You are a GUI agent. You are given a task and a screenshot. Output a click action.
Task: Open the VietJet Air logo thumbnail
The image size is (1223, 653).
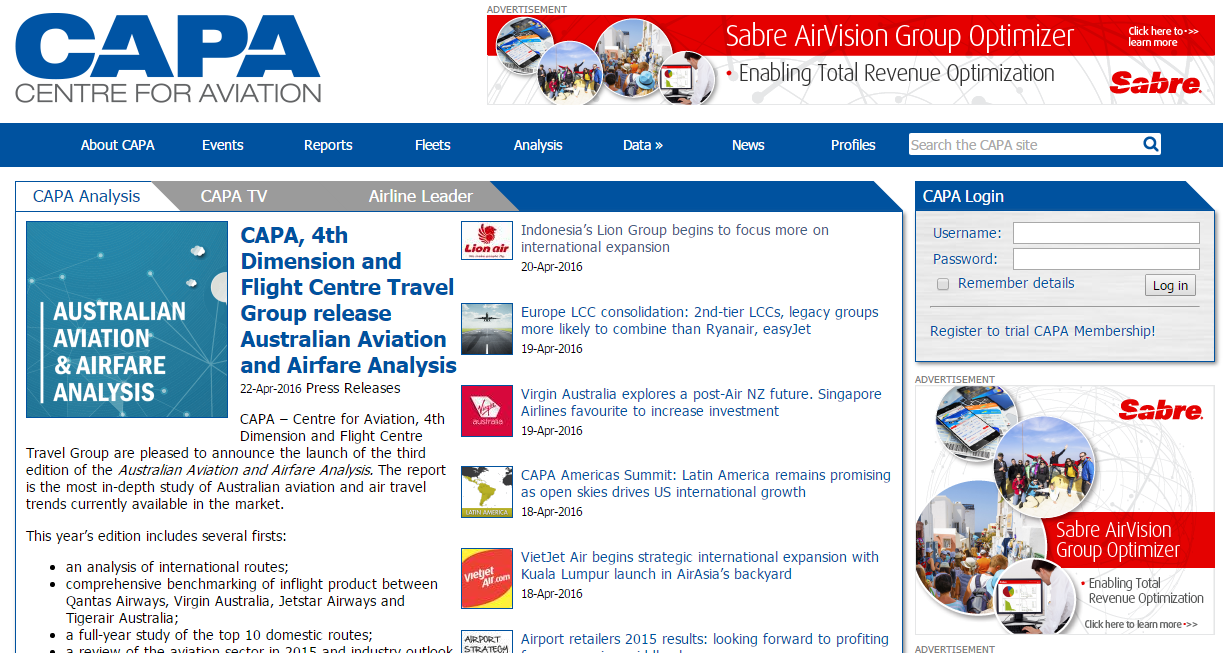tap(487, 578)
